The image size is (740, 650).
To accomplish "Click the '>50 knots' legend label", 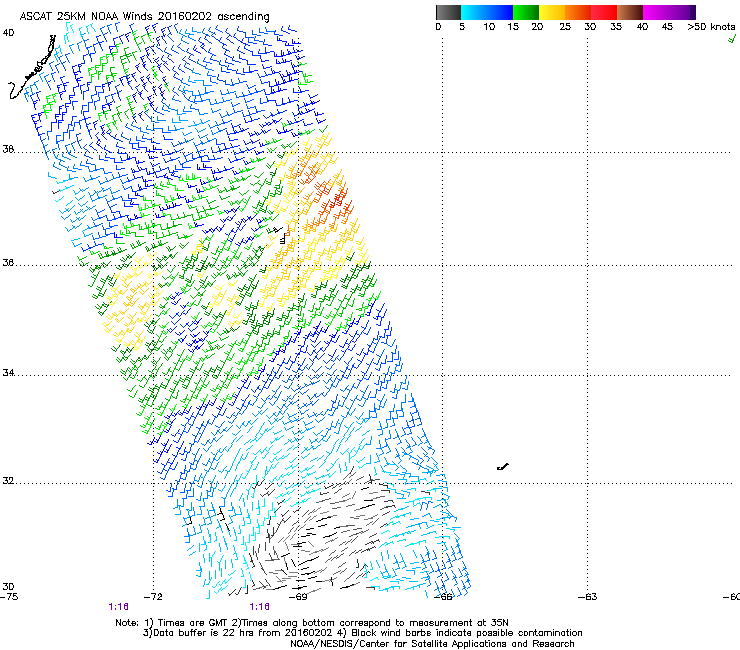I will pyautogui.click(x=711, y=27).
